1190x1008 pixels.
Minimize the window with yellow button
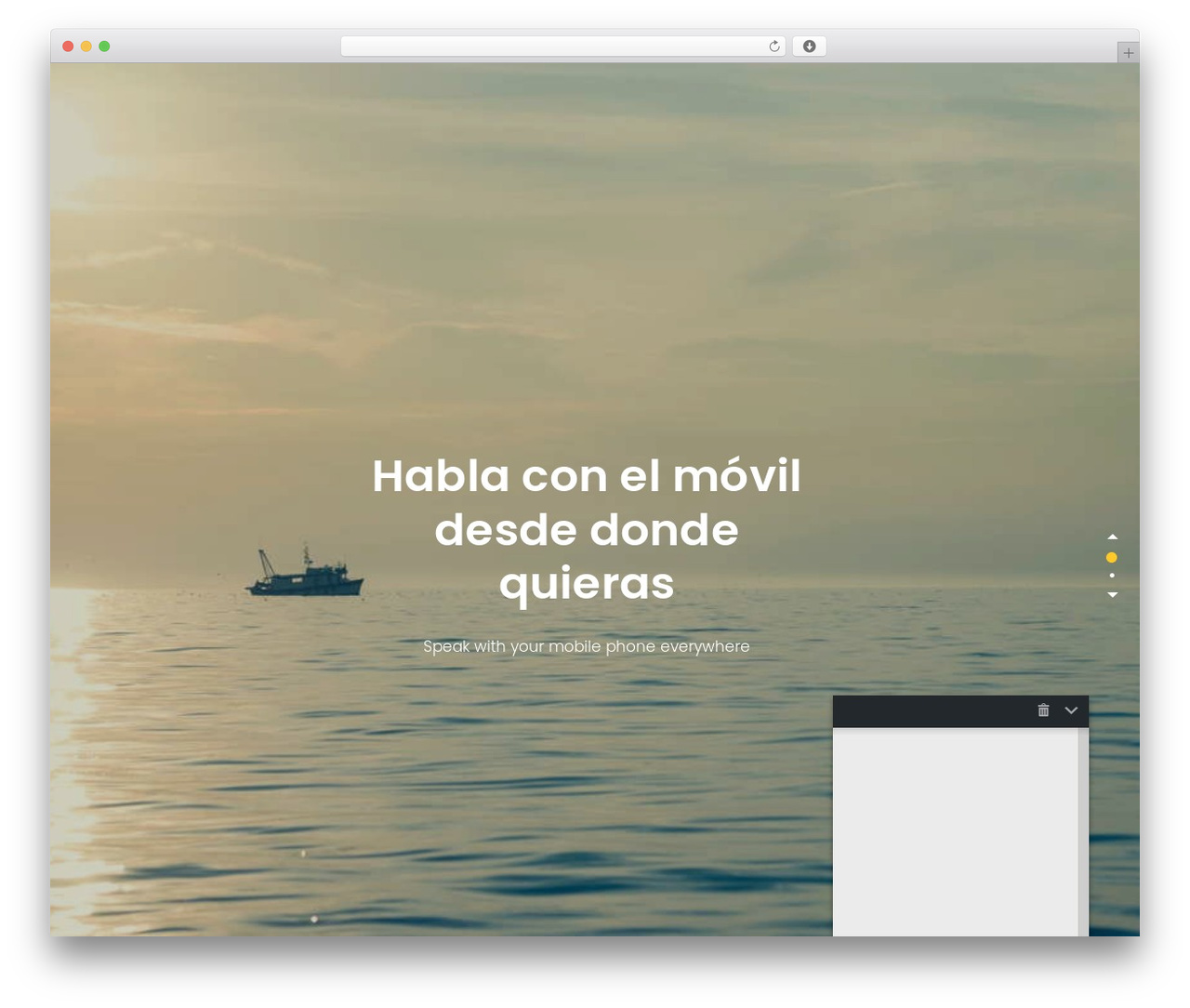click(x=86, y=46)
